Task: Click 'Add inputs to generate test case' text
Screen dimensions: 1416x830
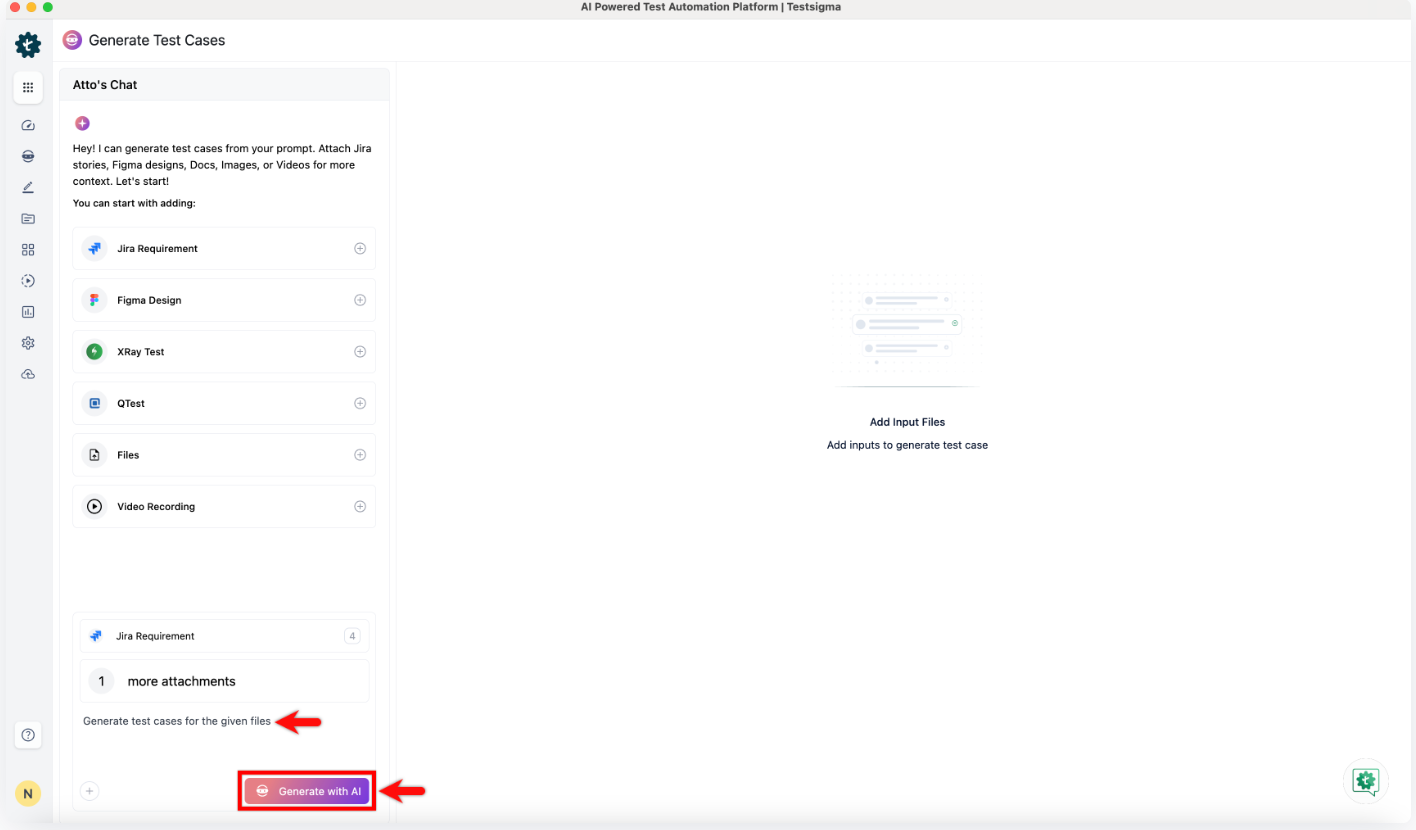Action: [x=907, y=445]
